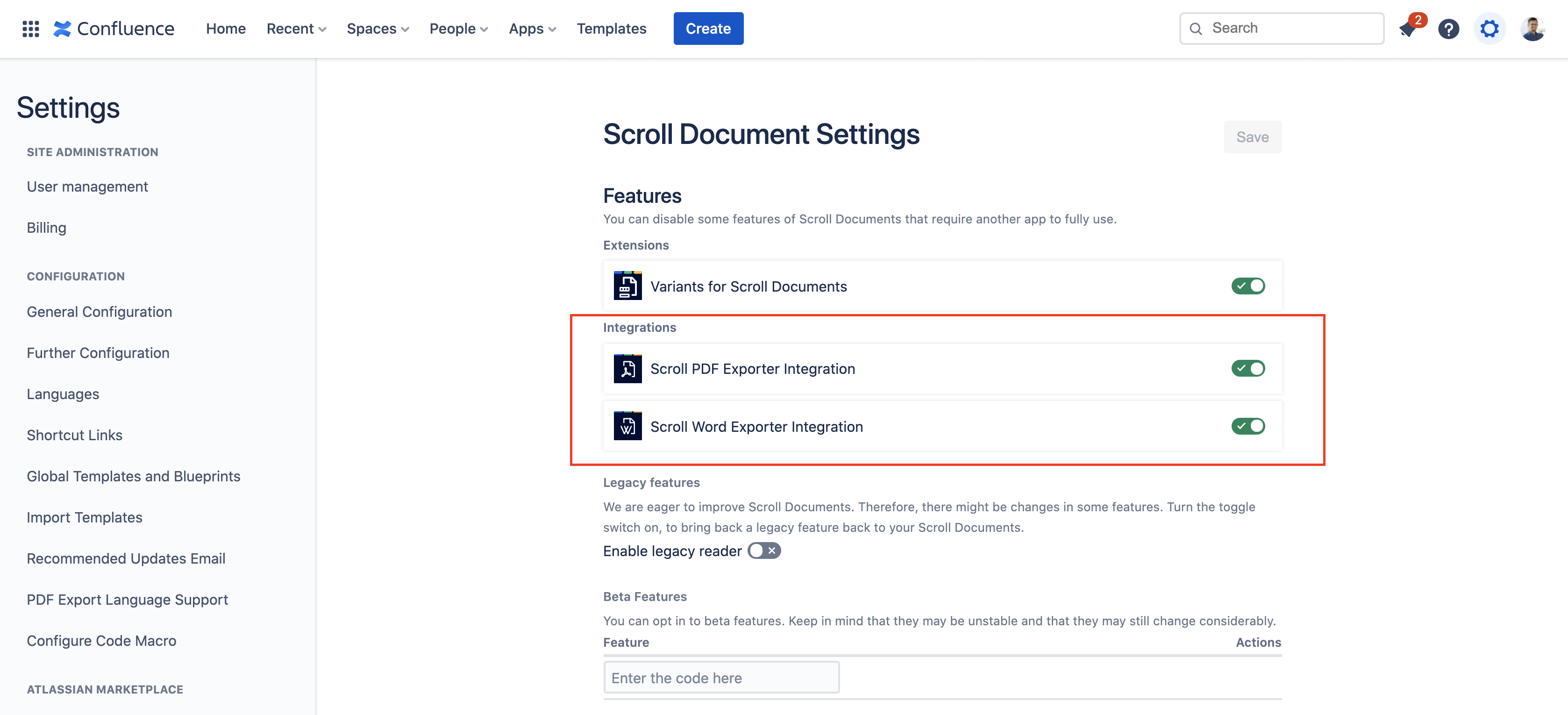Open the help question mark icon

(x=1448, y=29)
